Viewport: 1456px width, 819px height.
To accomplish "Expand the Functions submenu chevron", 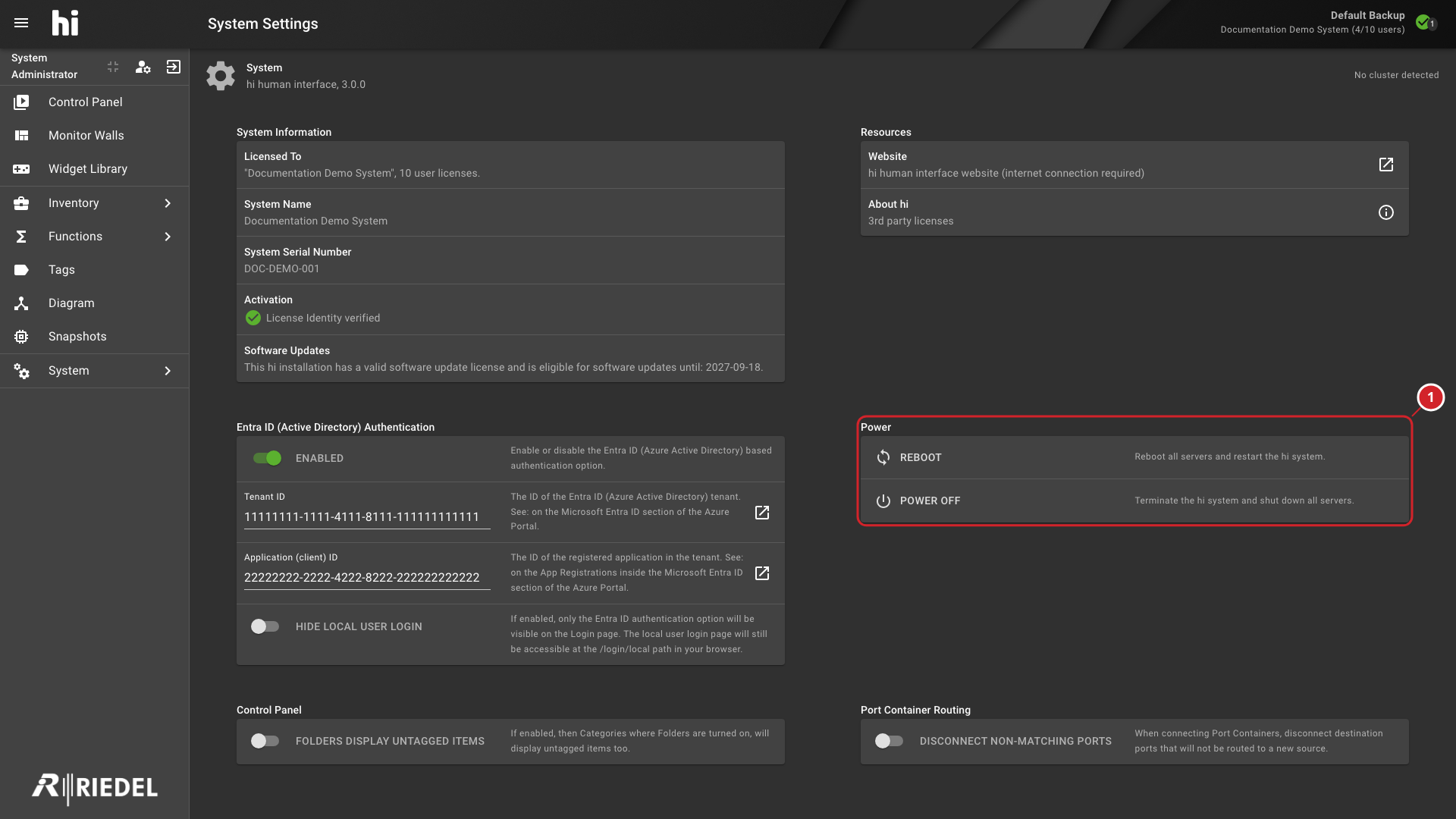I will 168,237.
